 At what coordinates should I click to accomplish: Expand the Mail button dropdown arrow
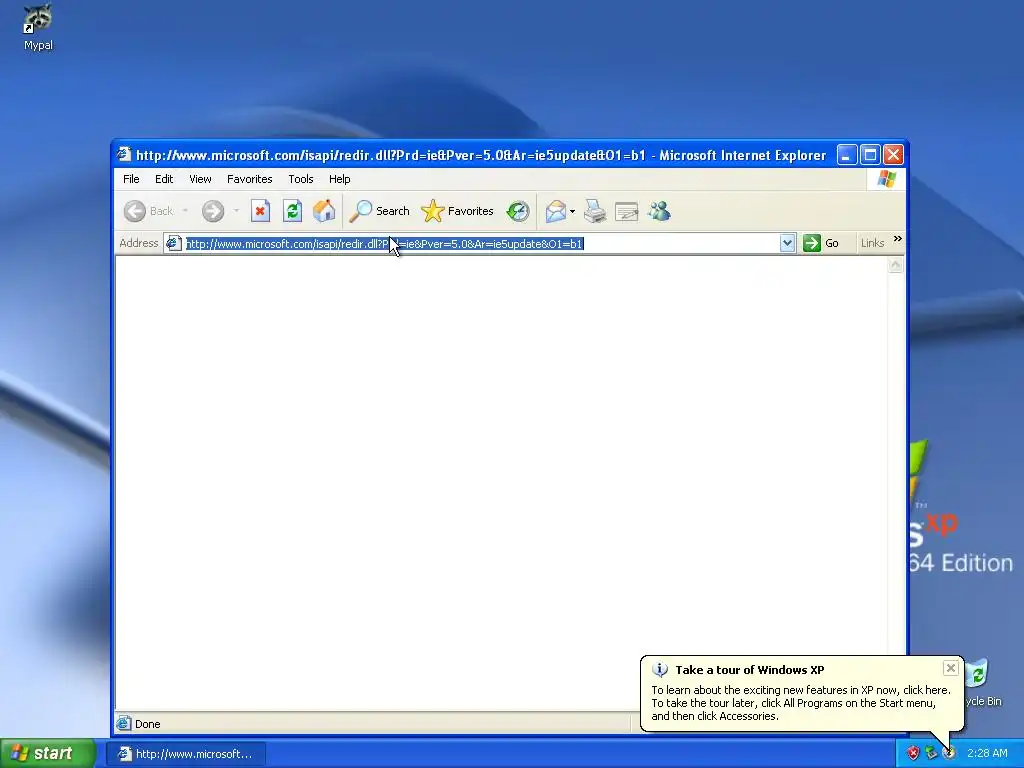[573, 211]
